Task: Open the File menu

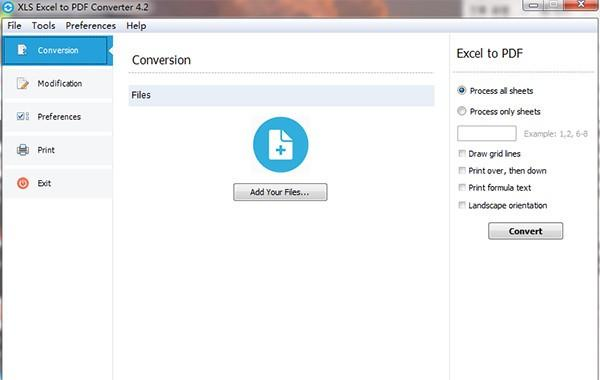Action: pyautogui.click(x=14, y=26)
